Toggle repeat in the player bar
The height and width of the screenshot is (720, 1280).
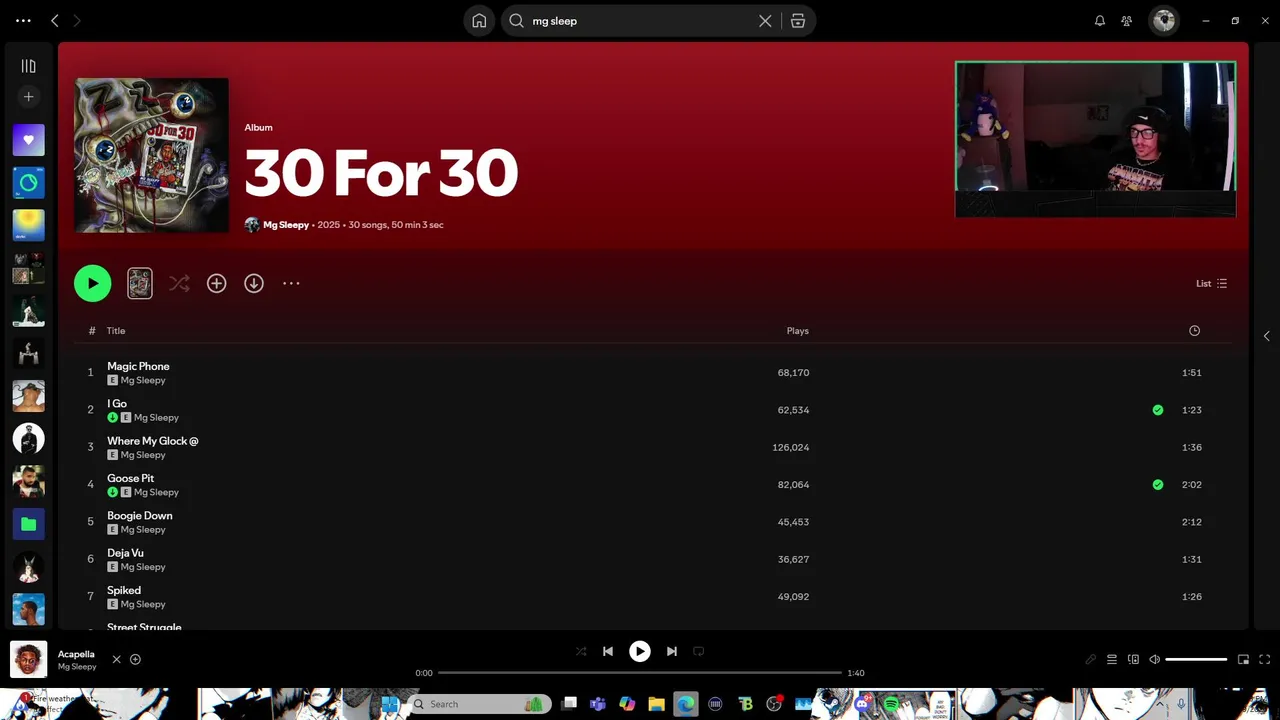coord(699,651)
